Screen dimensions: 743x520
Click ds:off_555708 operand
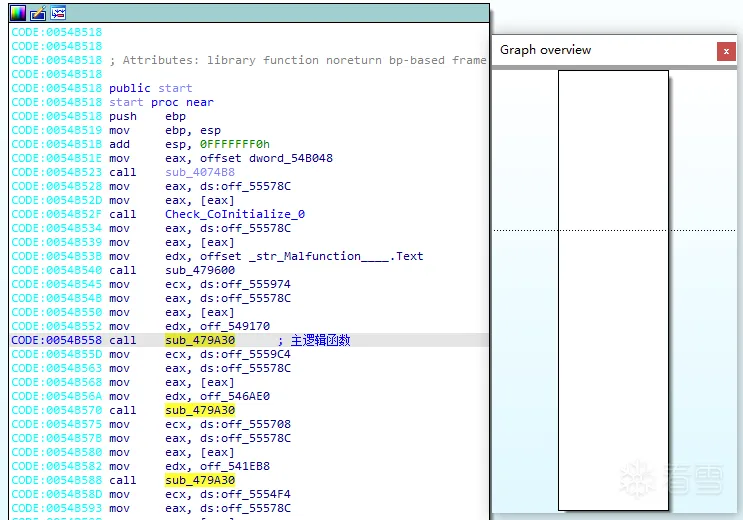click(245, 424)
